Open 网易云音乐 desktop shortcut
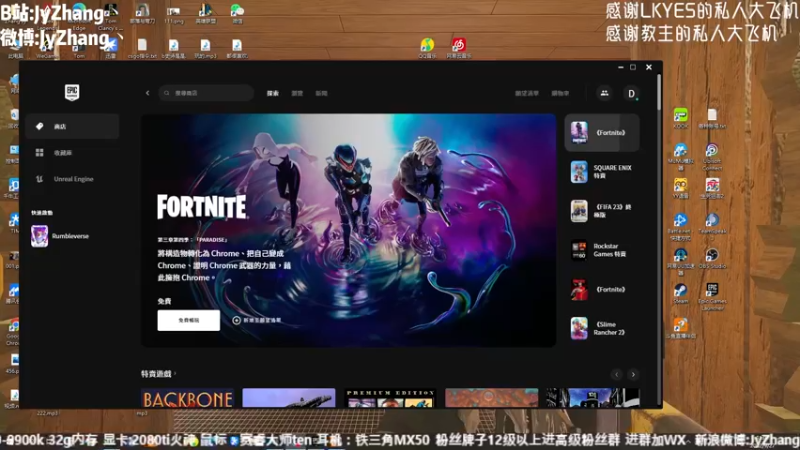 tap(459, 48)
